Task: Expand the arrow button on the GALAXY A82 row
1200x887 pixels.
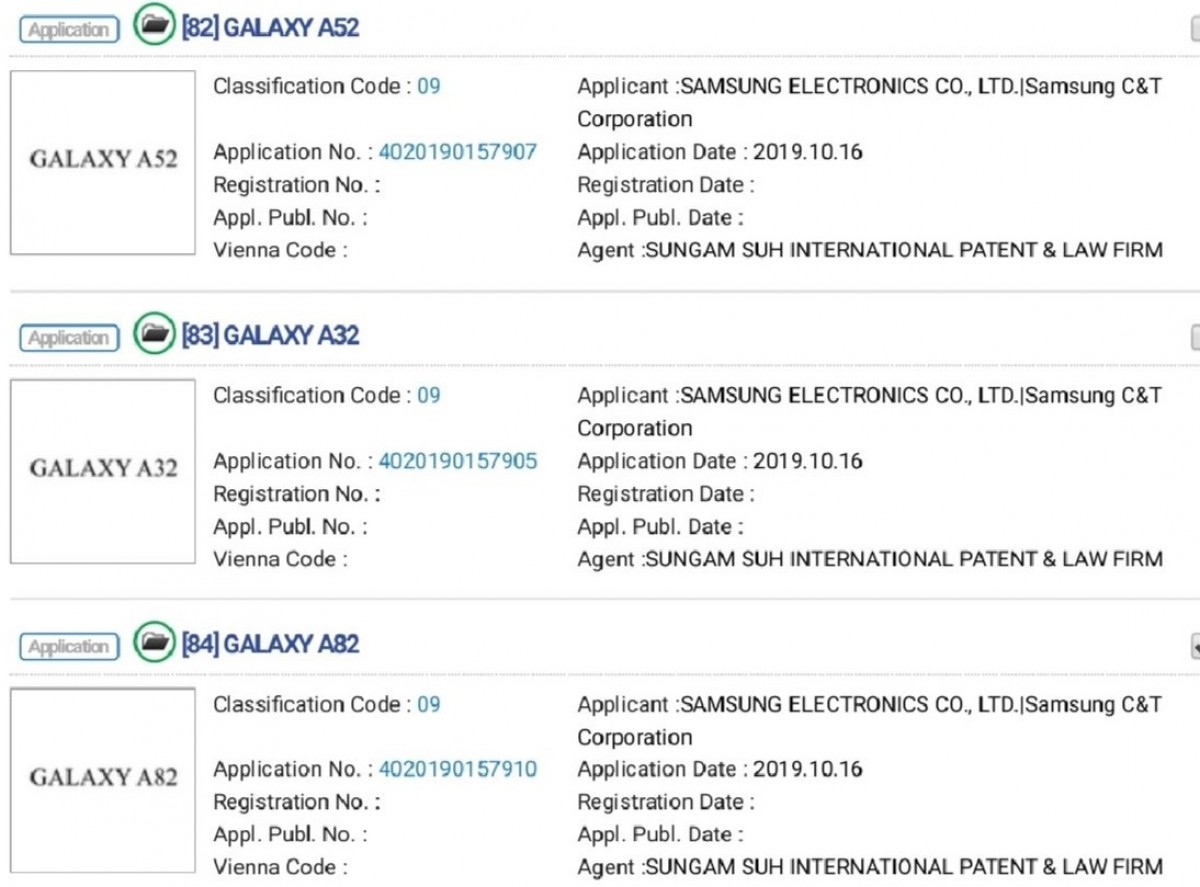Action: (1195, 648)
